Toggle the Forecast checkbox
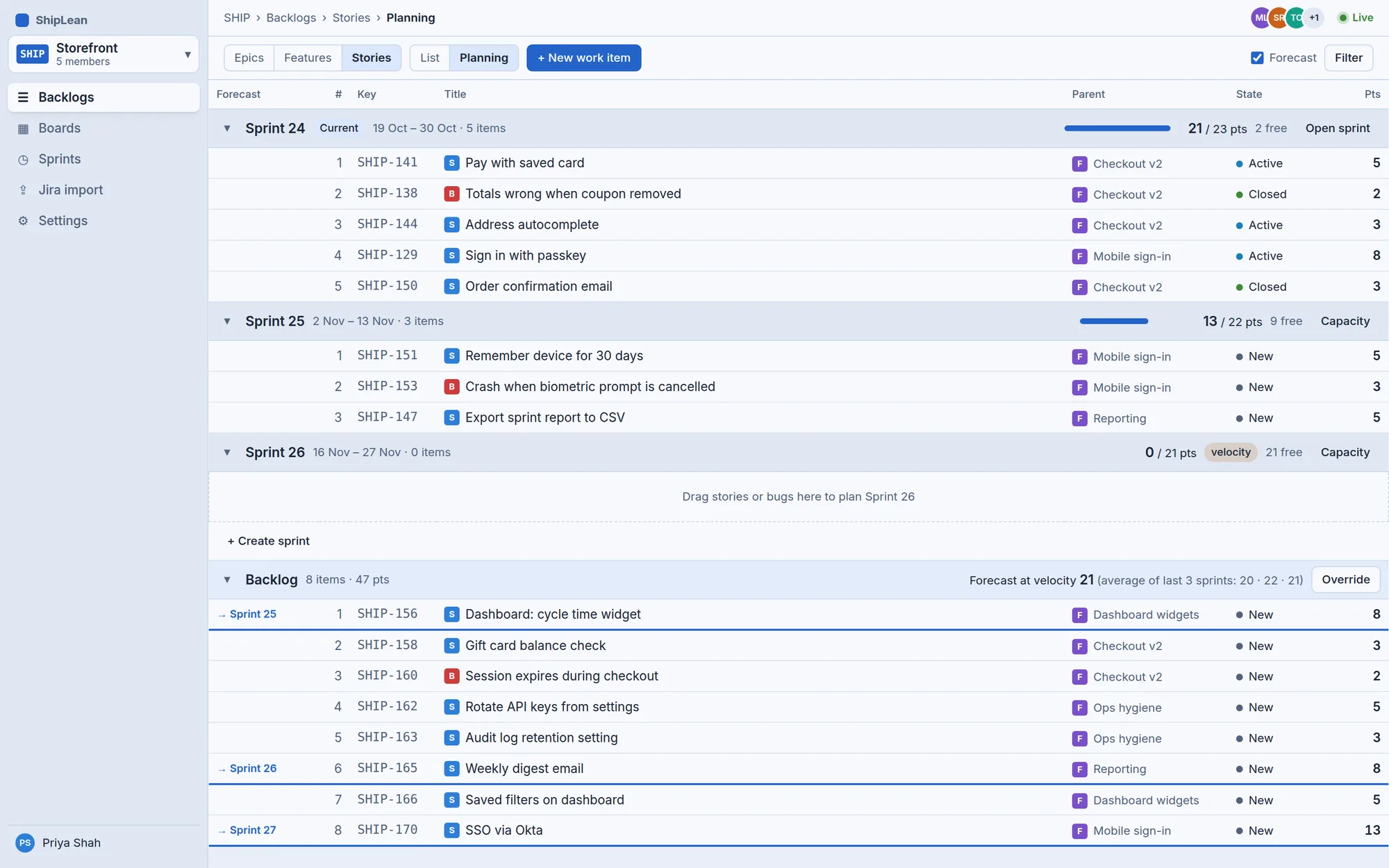The width and height of the screenshot is (1389, 868). [x=1257, y=58]
